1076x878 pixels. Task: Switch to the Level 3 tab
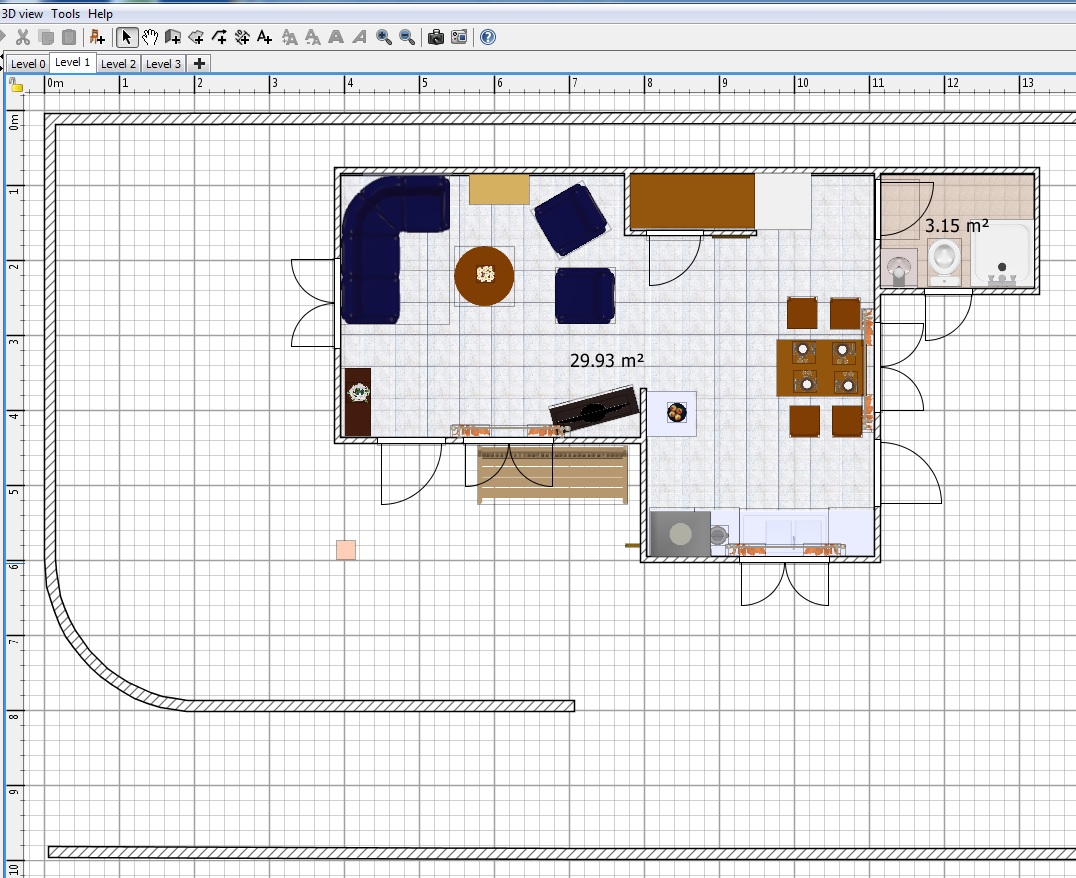point(164,64)
